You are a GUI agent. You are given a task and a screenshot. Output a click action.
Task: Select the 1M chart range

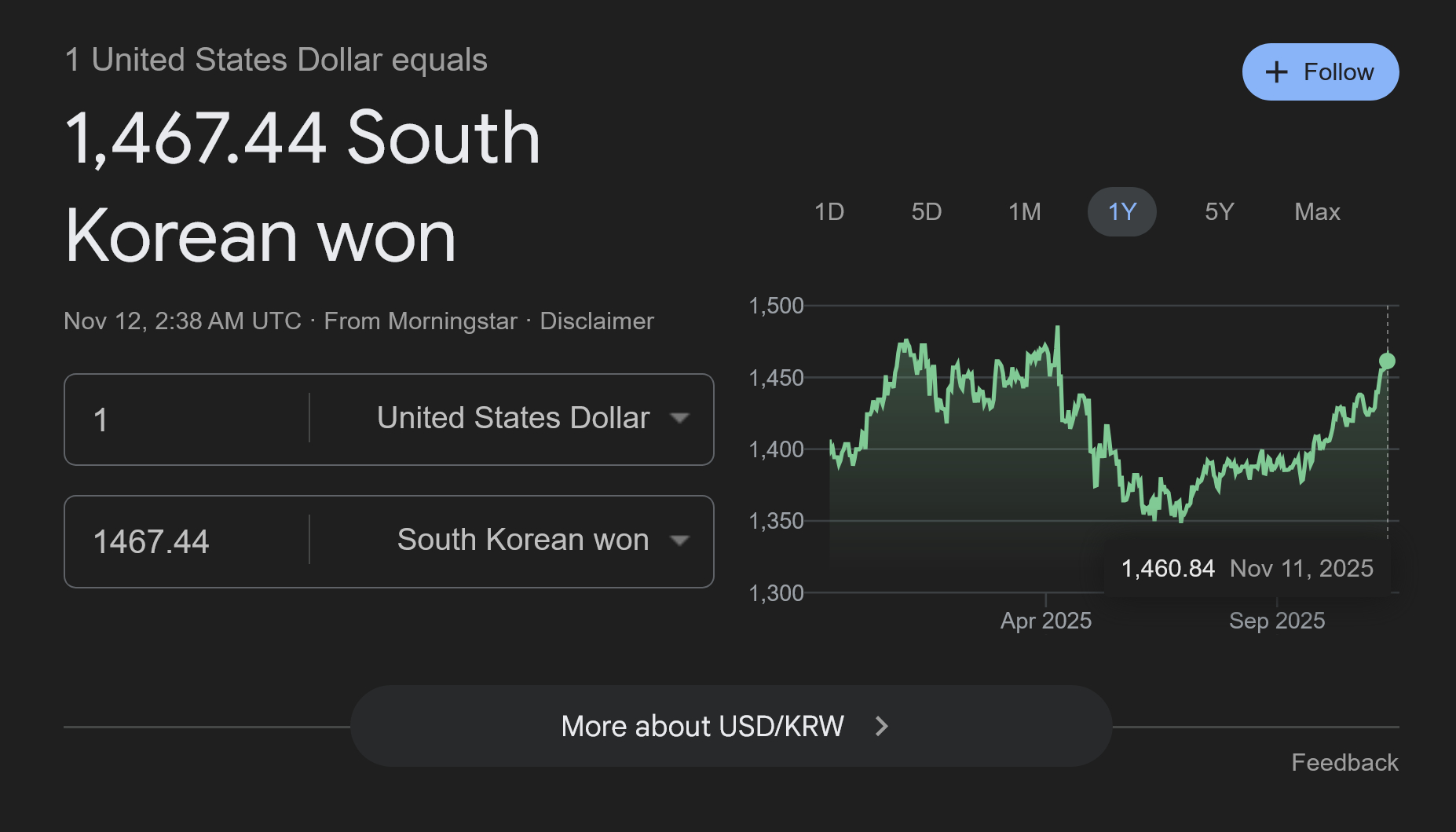point(1024,212)
